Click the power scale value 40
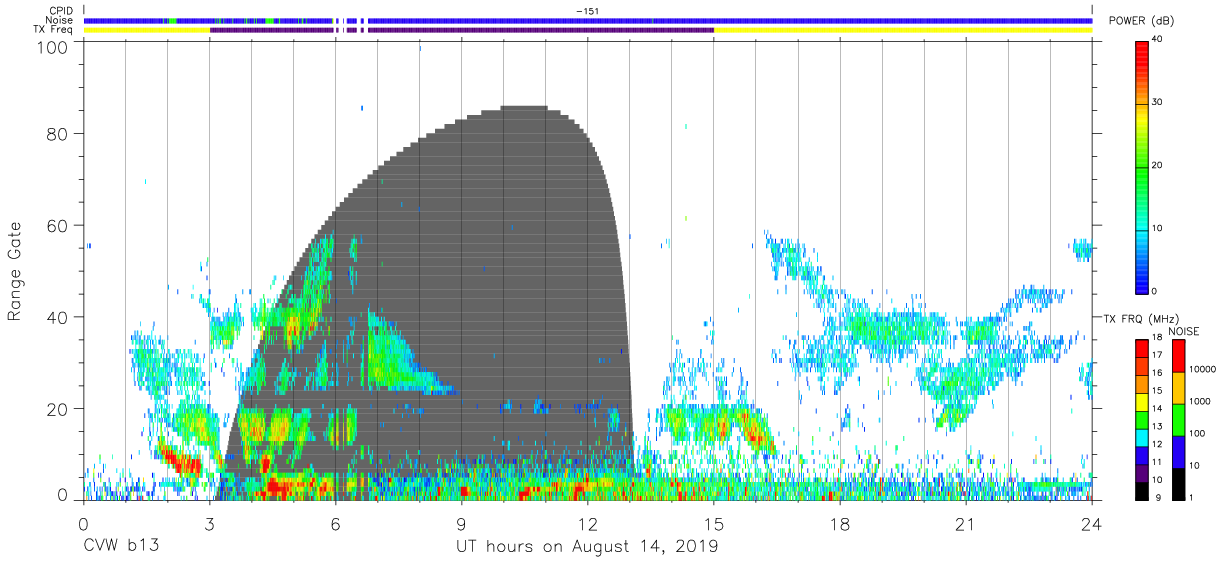The height and width of the screenshot is (567, 1228). [x=1158, y=40]
